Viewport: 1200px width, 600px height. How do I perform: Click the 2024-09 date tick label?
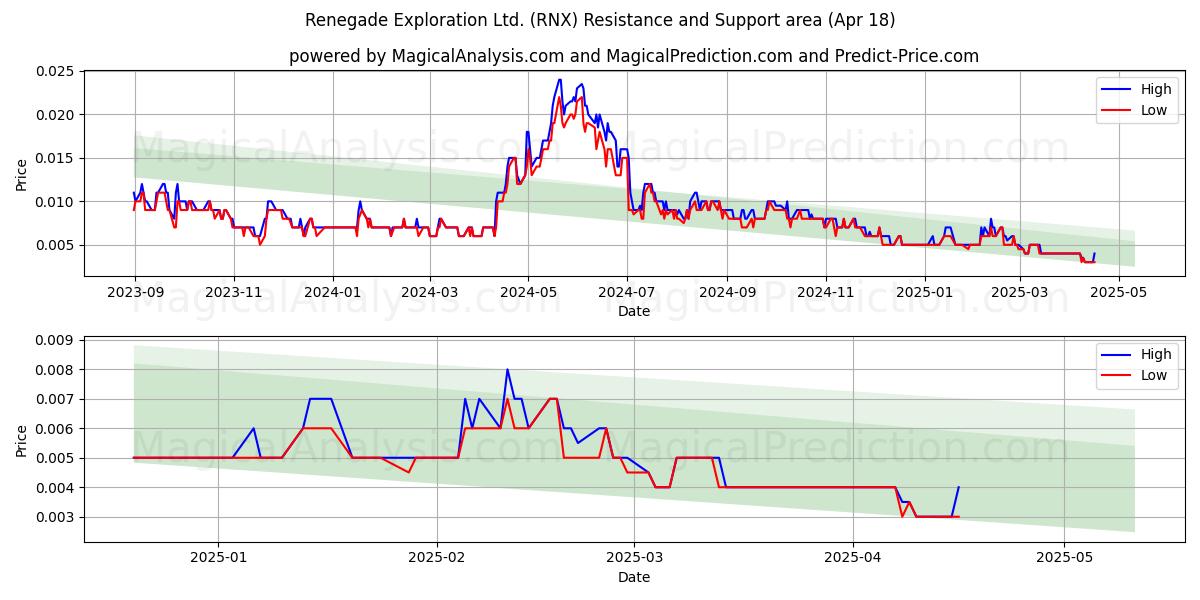[727, 292]
